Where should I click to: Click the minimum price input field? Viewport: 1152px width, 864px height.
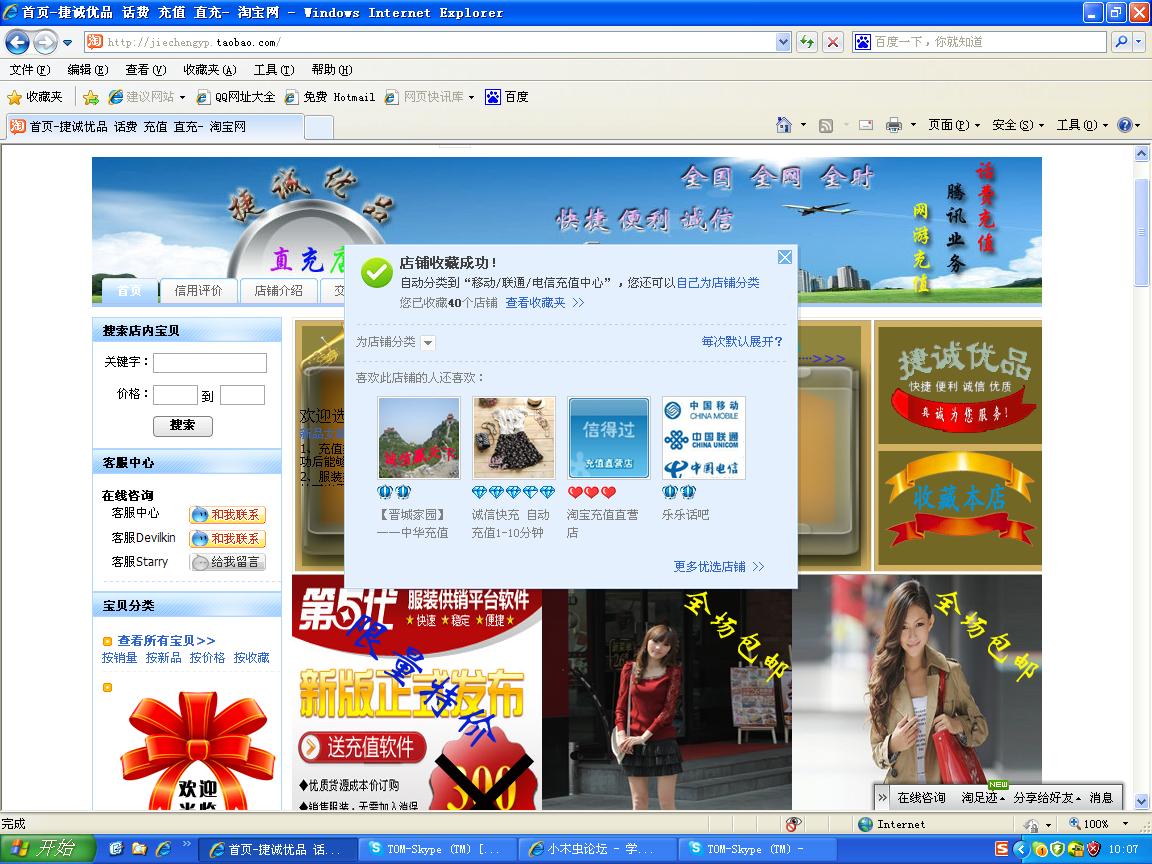175,395
